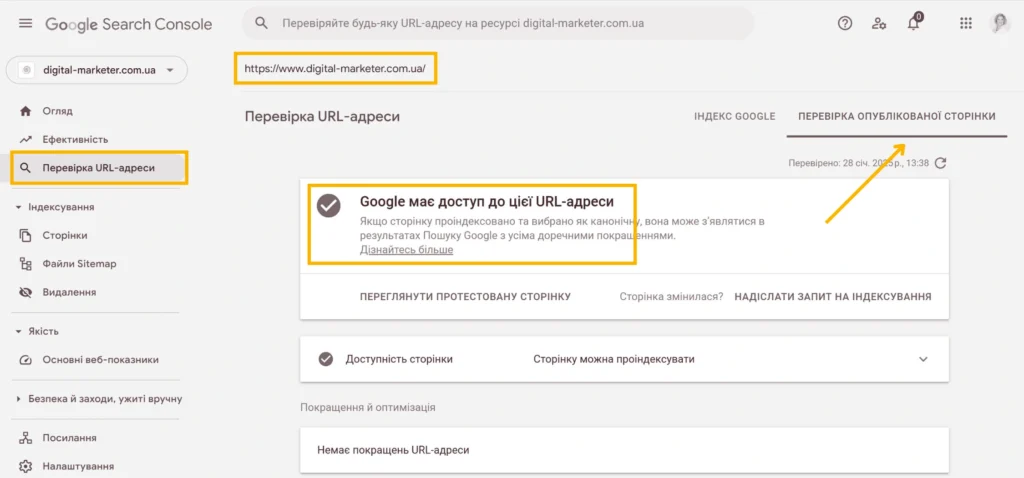
Task: Click Google має доступ до цієї URL-адреси heading
Action: point(487,201)
